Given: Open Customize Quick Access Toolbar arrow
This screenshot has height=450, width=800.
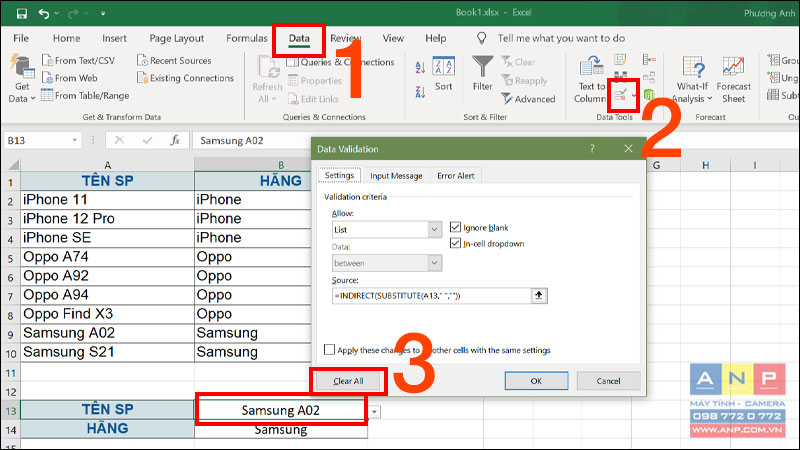Looking at the screenshot, I should click(x=103, y=14).
